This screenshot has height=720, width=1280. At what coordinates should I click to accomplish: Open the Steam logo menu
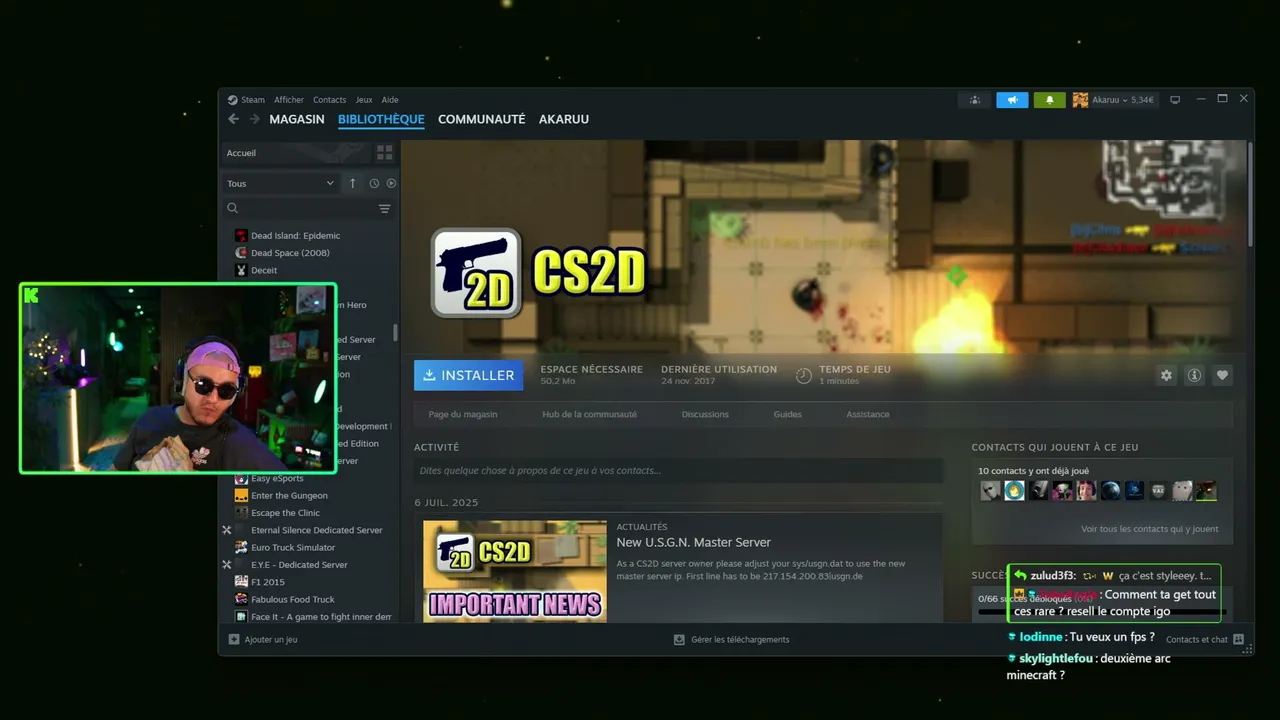point(232,100)
